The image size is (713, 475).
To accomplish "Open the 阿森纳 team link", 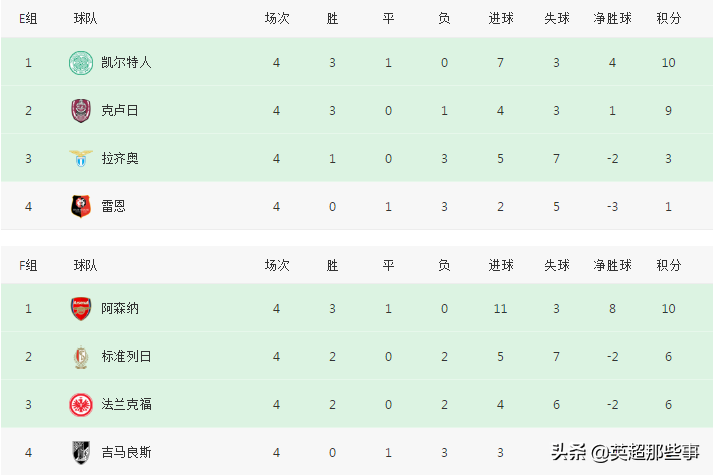I will 120,308.
